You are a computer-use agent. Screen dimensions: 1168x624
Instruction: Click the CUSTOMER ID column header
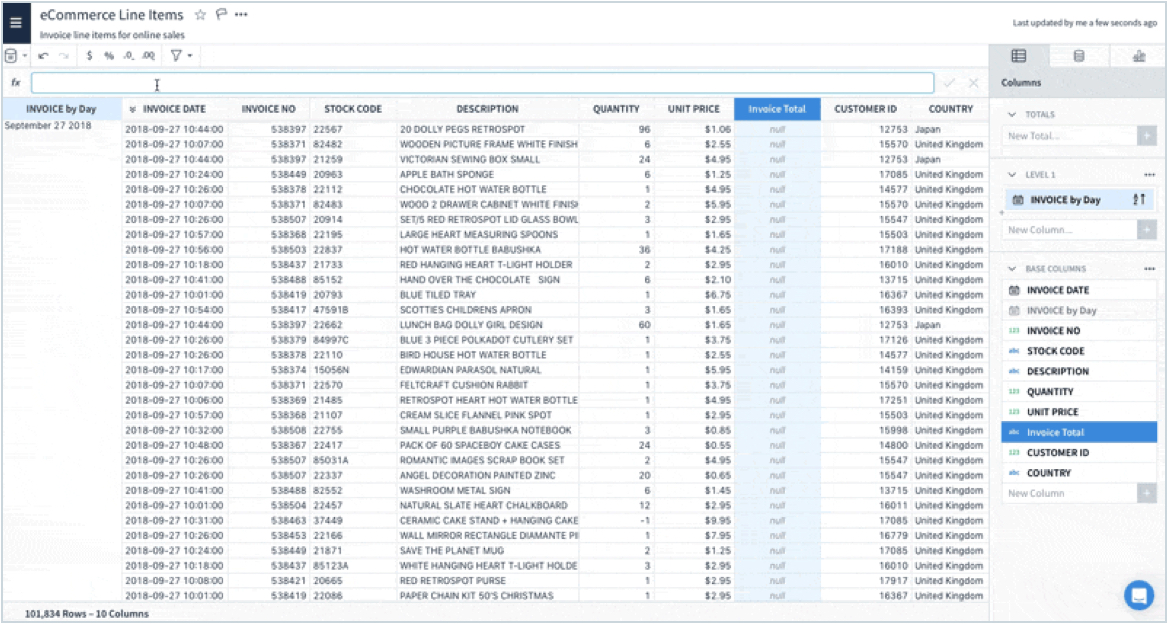tap(866, 109)
